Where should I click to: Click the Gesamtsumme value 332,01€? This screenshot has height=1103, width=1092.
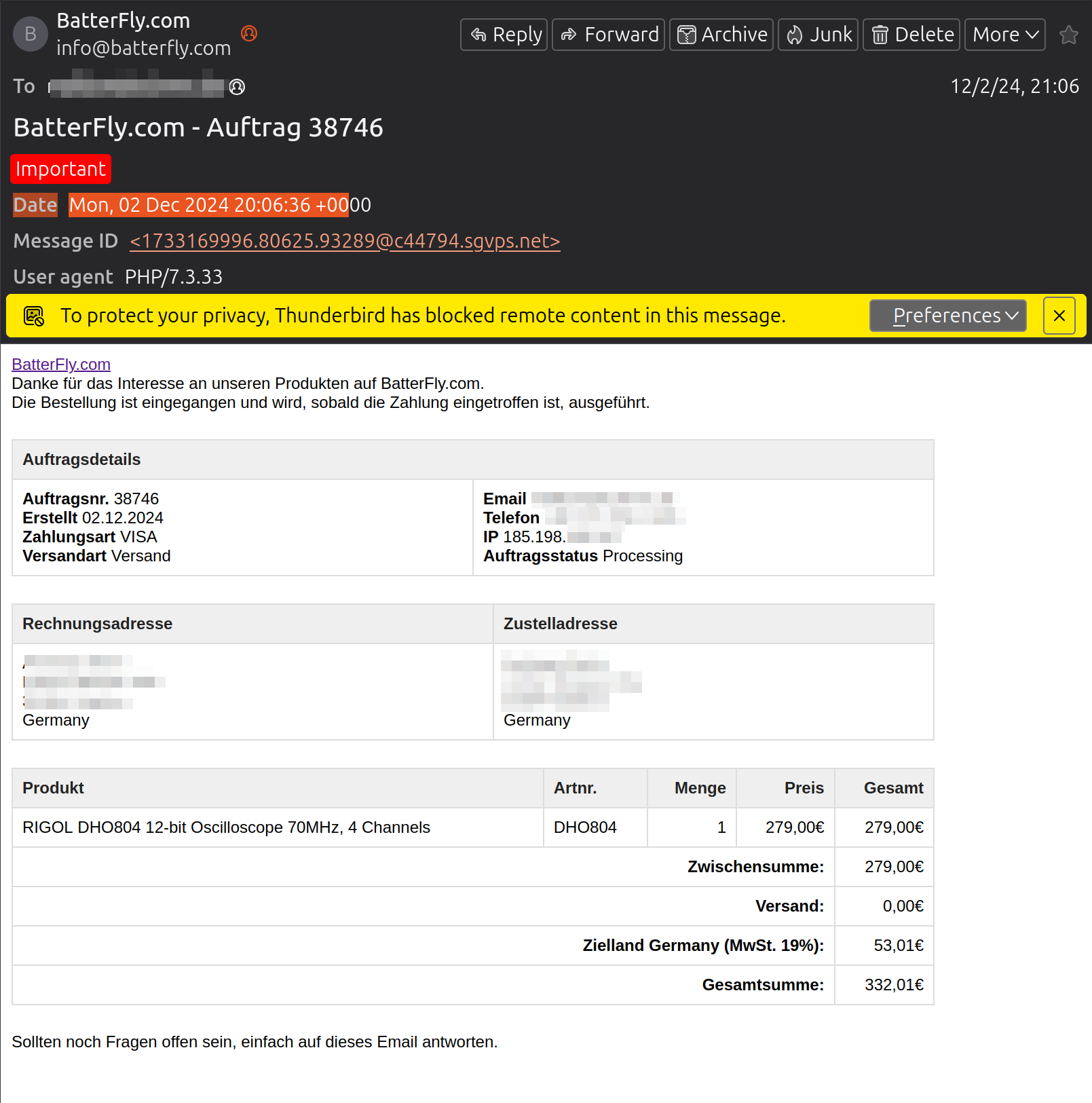[x=894, y=985]
